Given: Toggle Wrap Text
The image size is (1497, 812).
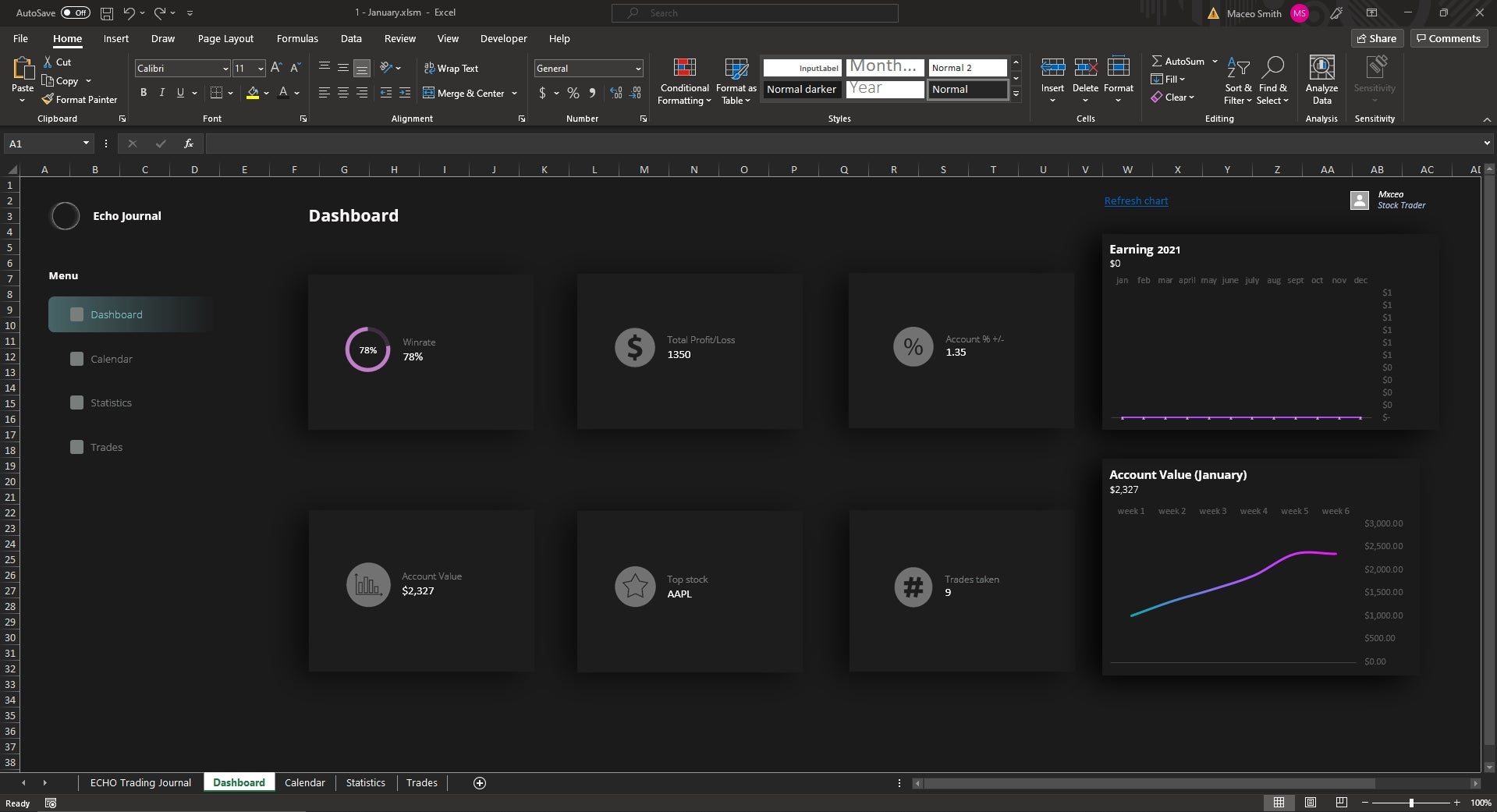Looking at the screenshot, I should 451,69.
